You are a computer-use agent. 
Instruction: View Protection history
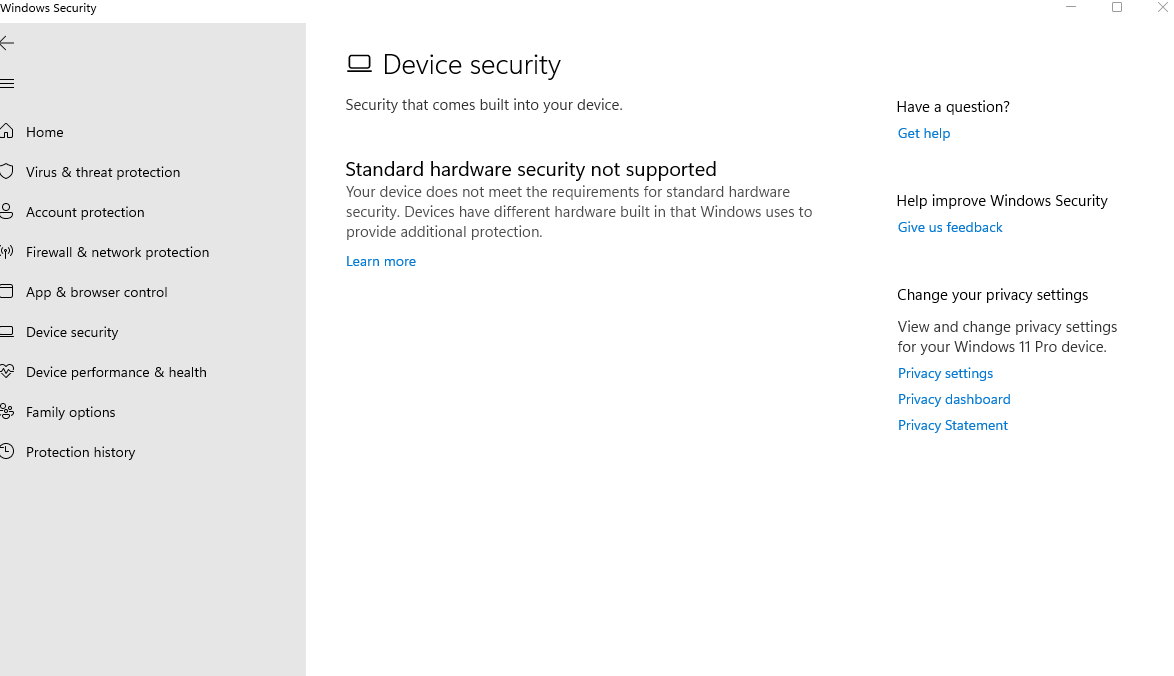pyautogui.click(x=80, y=452)
